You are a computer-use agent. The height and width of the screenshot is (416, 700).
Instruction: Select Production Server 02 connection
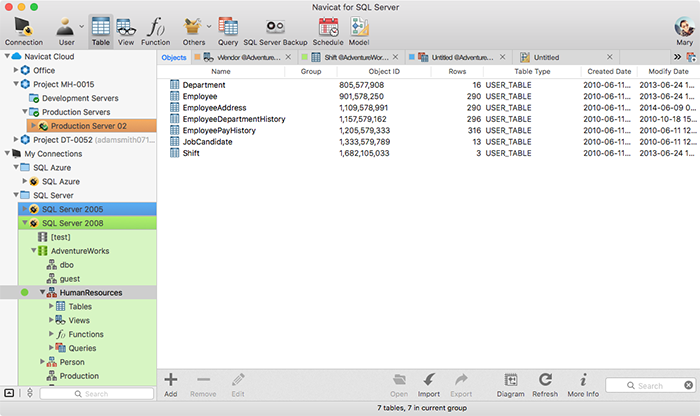92,126
